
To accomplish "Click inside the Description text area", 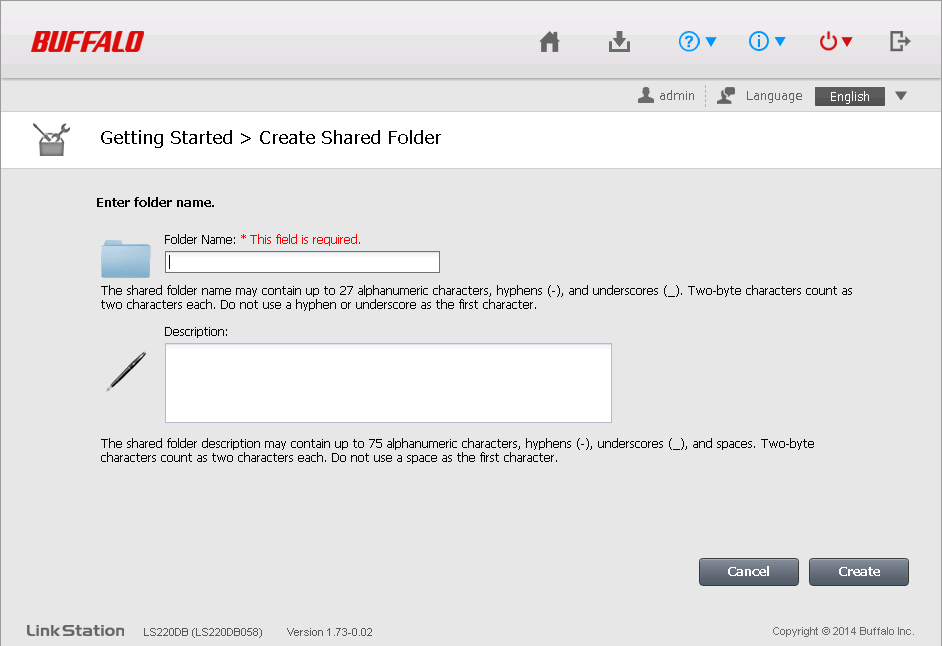I will click(388, 383).
